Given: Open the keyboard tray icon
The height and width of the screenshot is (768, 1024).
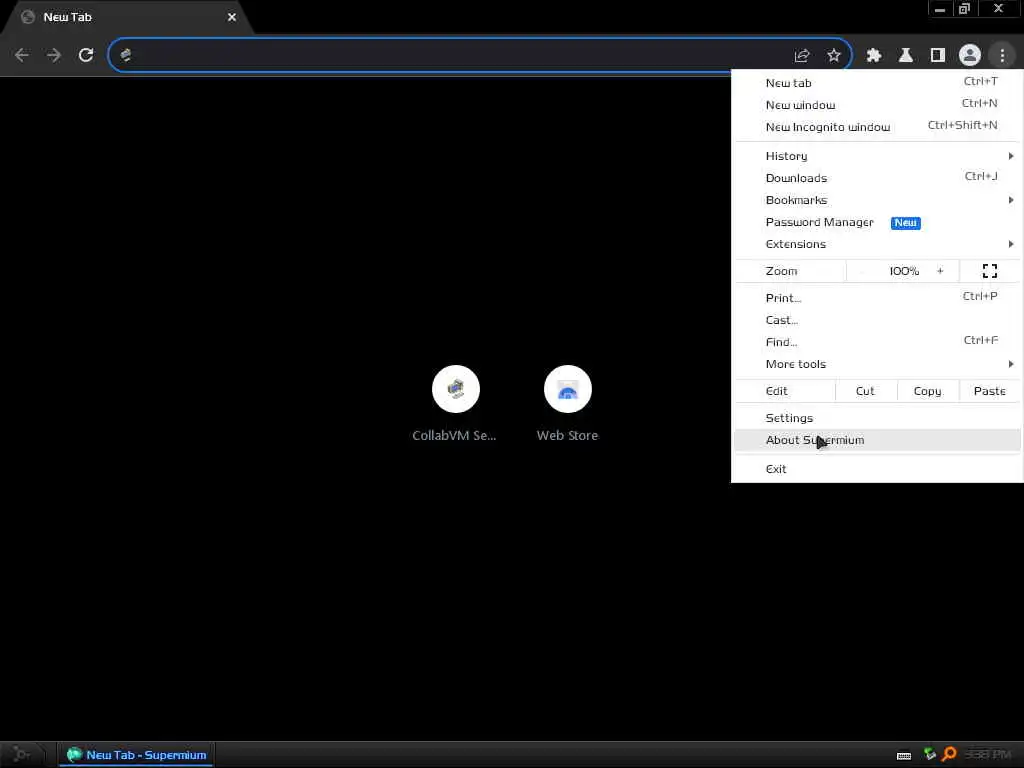Looking at the screenshot, I should click(x=904, y=756).
